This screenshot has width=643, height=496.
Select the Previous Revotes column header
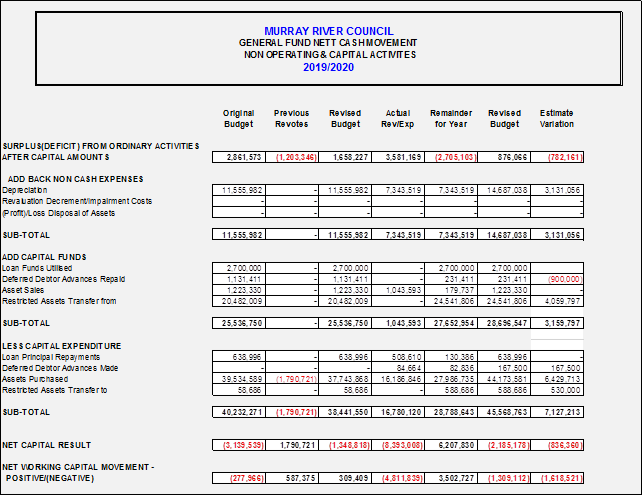tap(292, 118)
